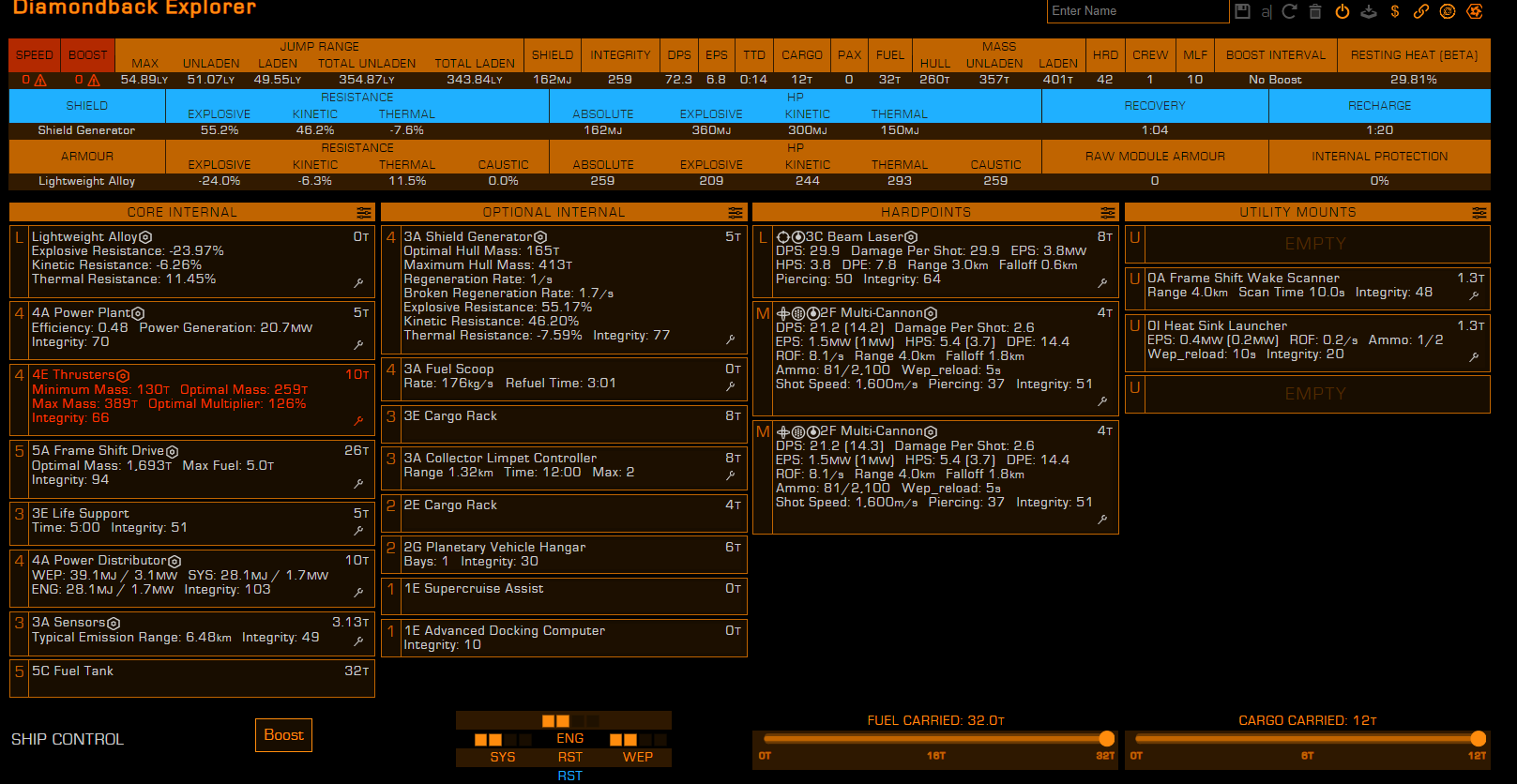Image resolution: width=1517 pixels, height=784 pixels.
Task: Expand the Optional Internal section menu
Action: tap(736, 213)
